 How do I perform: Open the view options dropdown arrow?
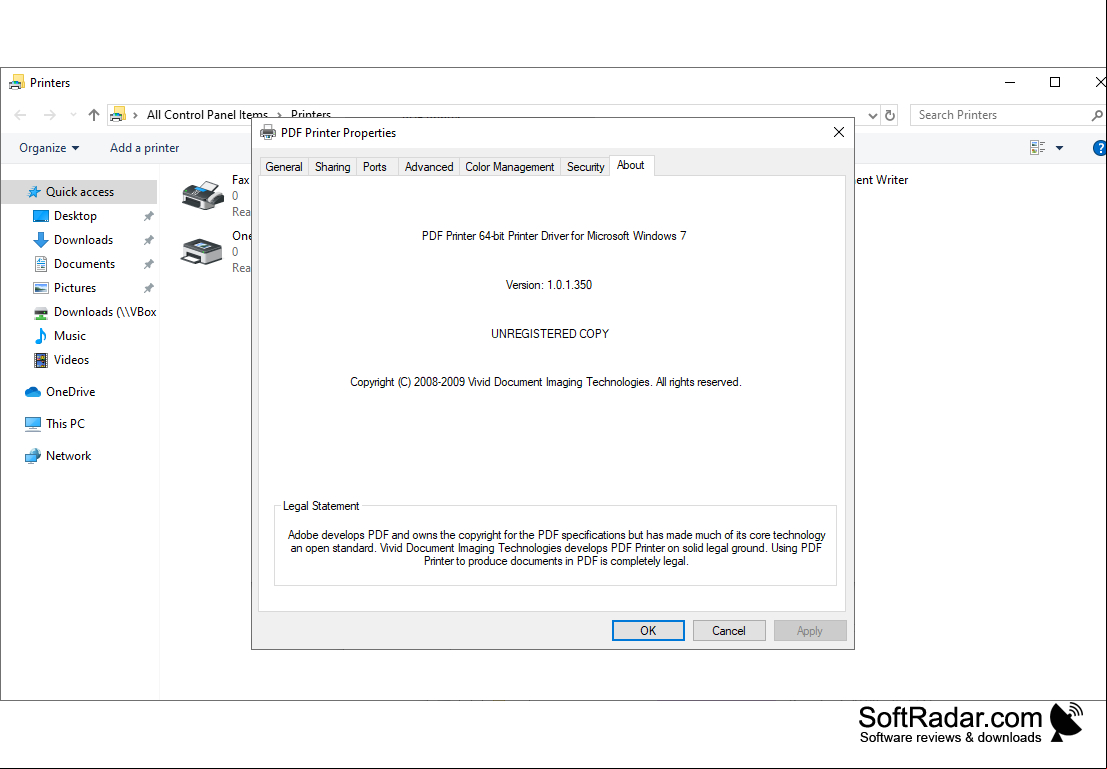(x=1059, y=148)
